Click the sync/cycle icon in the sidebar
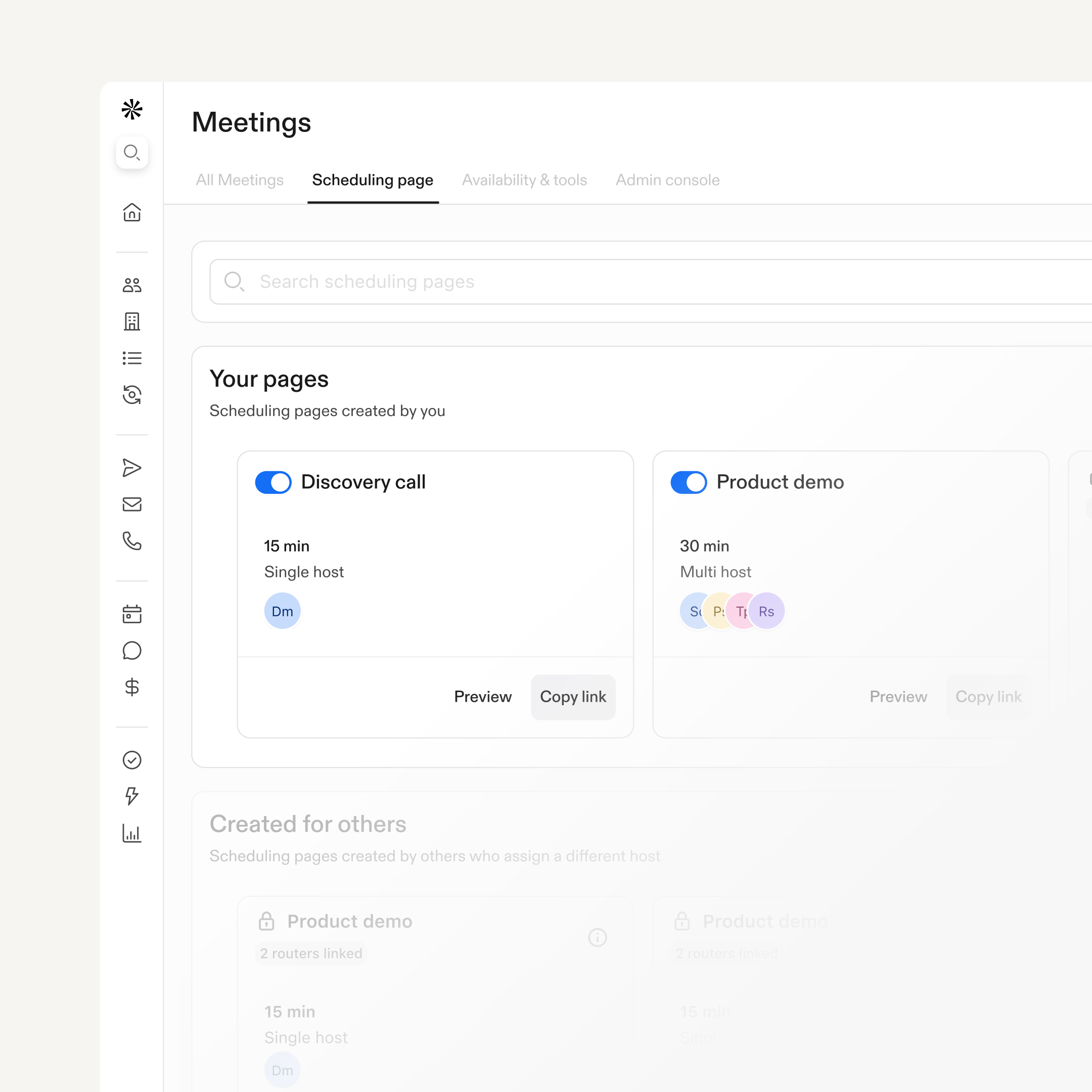This screenshot has width=1092, height=1092. (x=131, y=395)
